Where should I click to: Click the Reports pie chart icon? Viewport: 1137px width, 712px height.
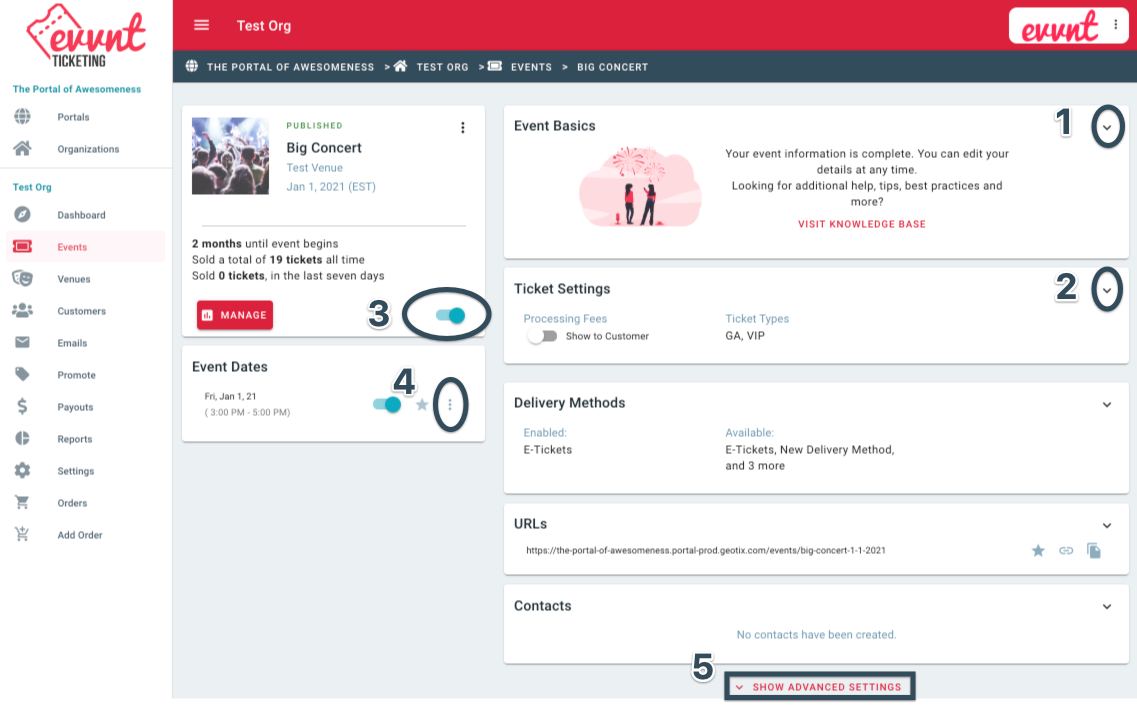(22, 438)
